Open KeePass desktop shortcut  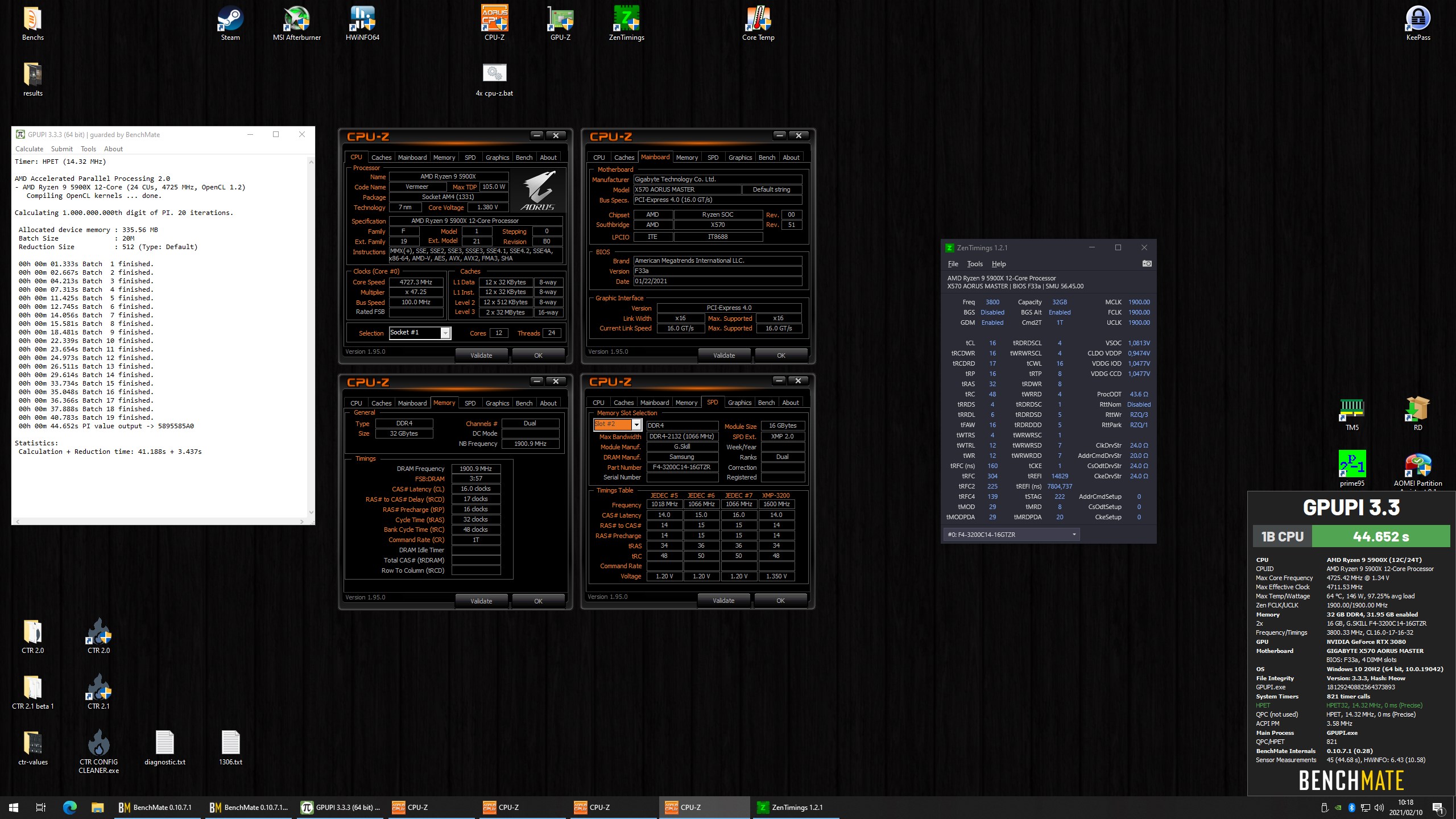(1418, 24)
